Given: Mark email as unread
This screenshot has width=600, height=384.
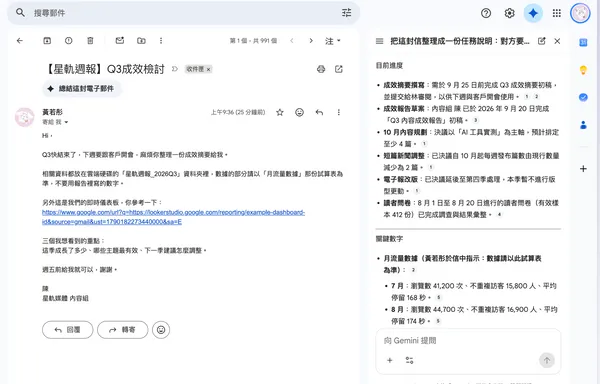Looking at the screenshot, I should click(120, 41).
